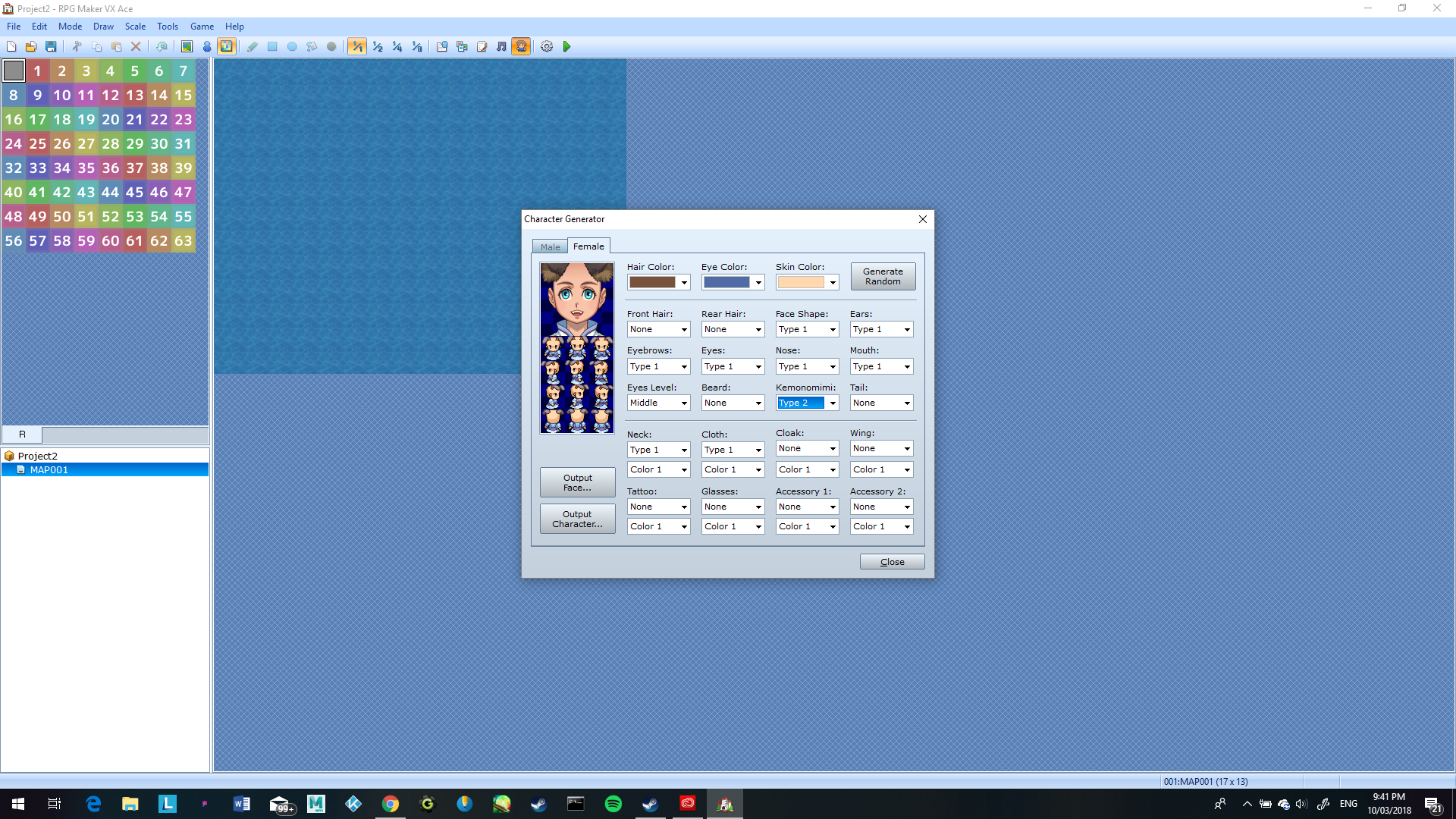Click the Save Project floppy icon
Image resolution: width=1456 pixels, height=819 pixels.
point(51,47)
